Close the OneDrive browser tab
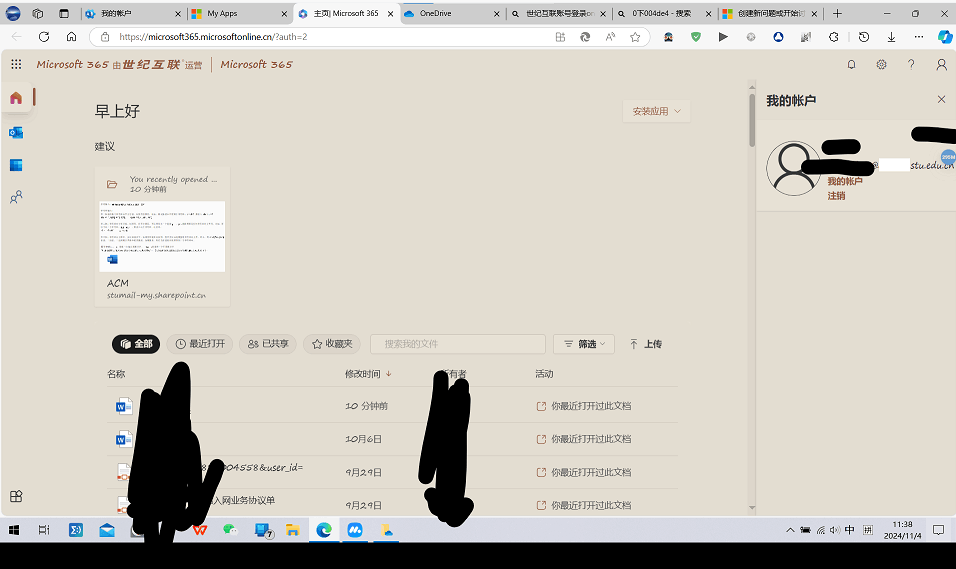Image resolution: width=956 pixels, height=569 pixels. pos(496,13)
